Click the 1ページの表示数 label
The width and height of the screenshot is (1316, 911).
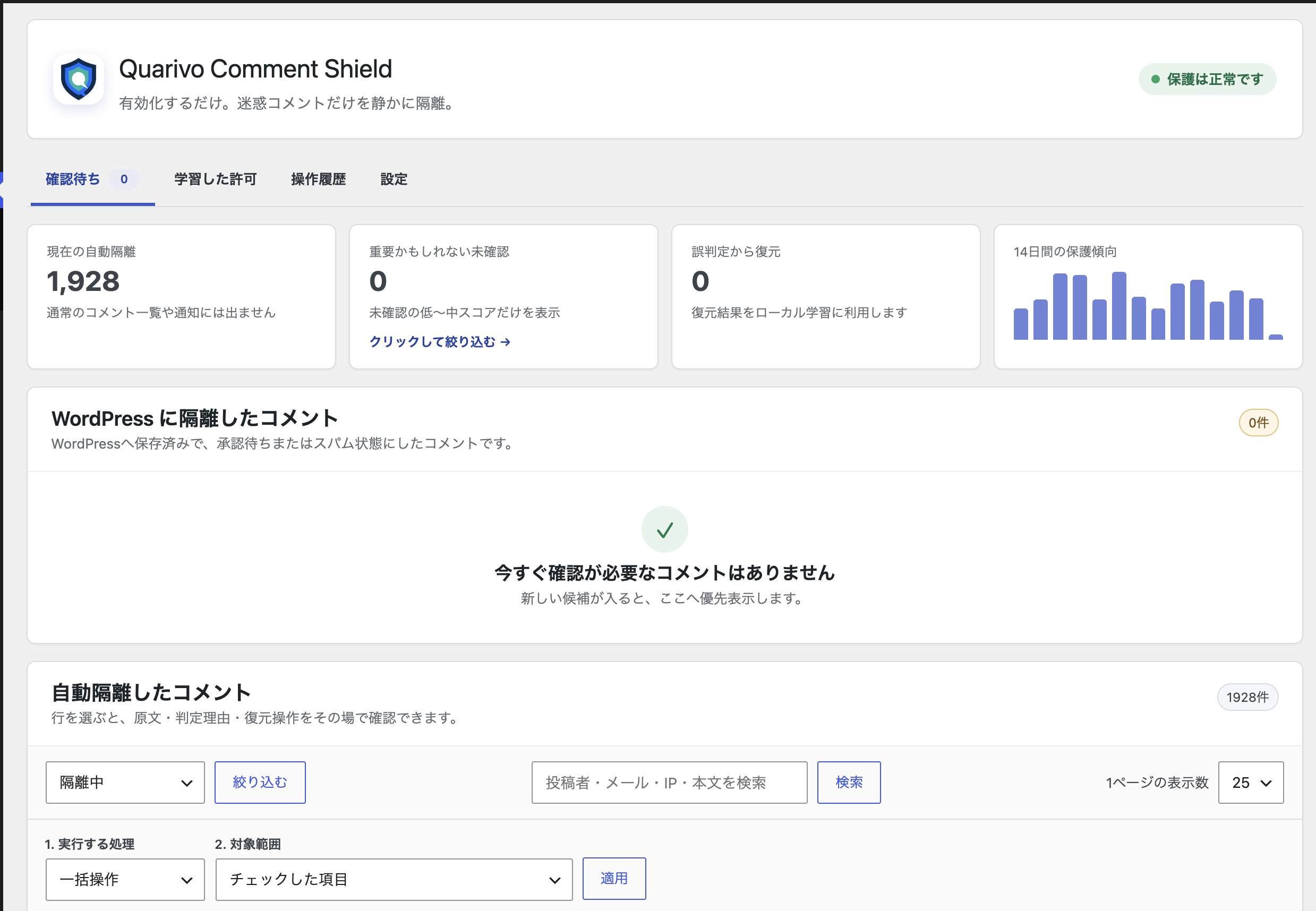(1157, 782)
